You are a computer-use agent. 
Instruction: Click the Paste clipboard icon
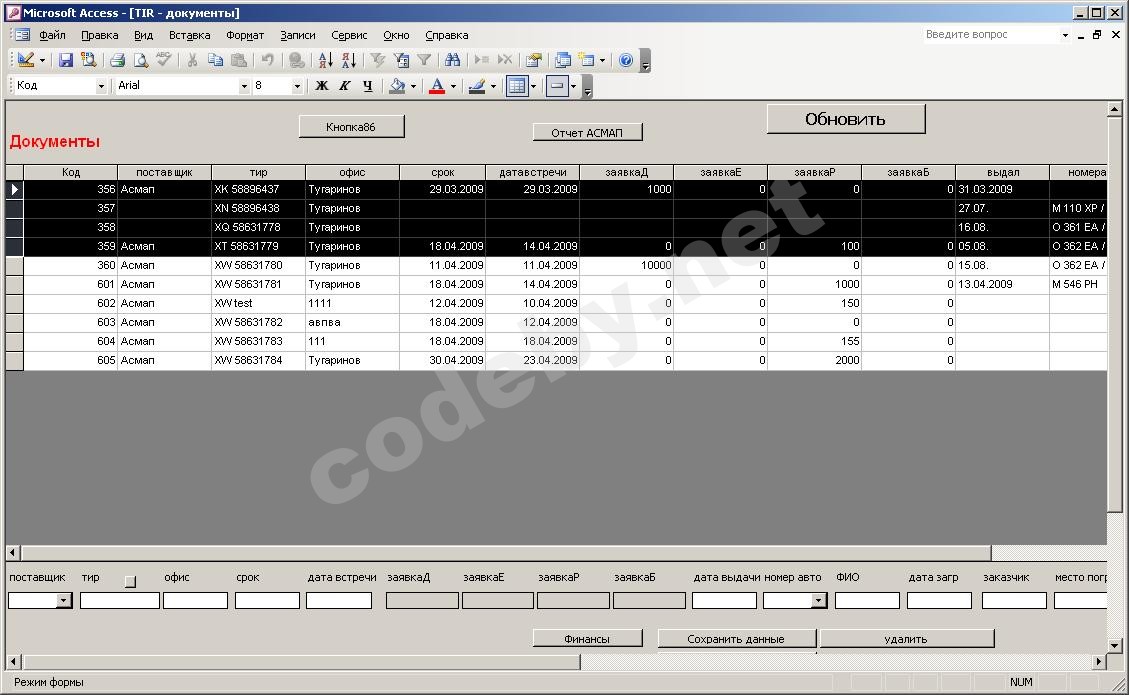(x=238, y=60)
